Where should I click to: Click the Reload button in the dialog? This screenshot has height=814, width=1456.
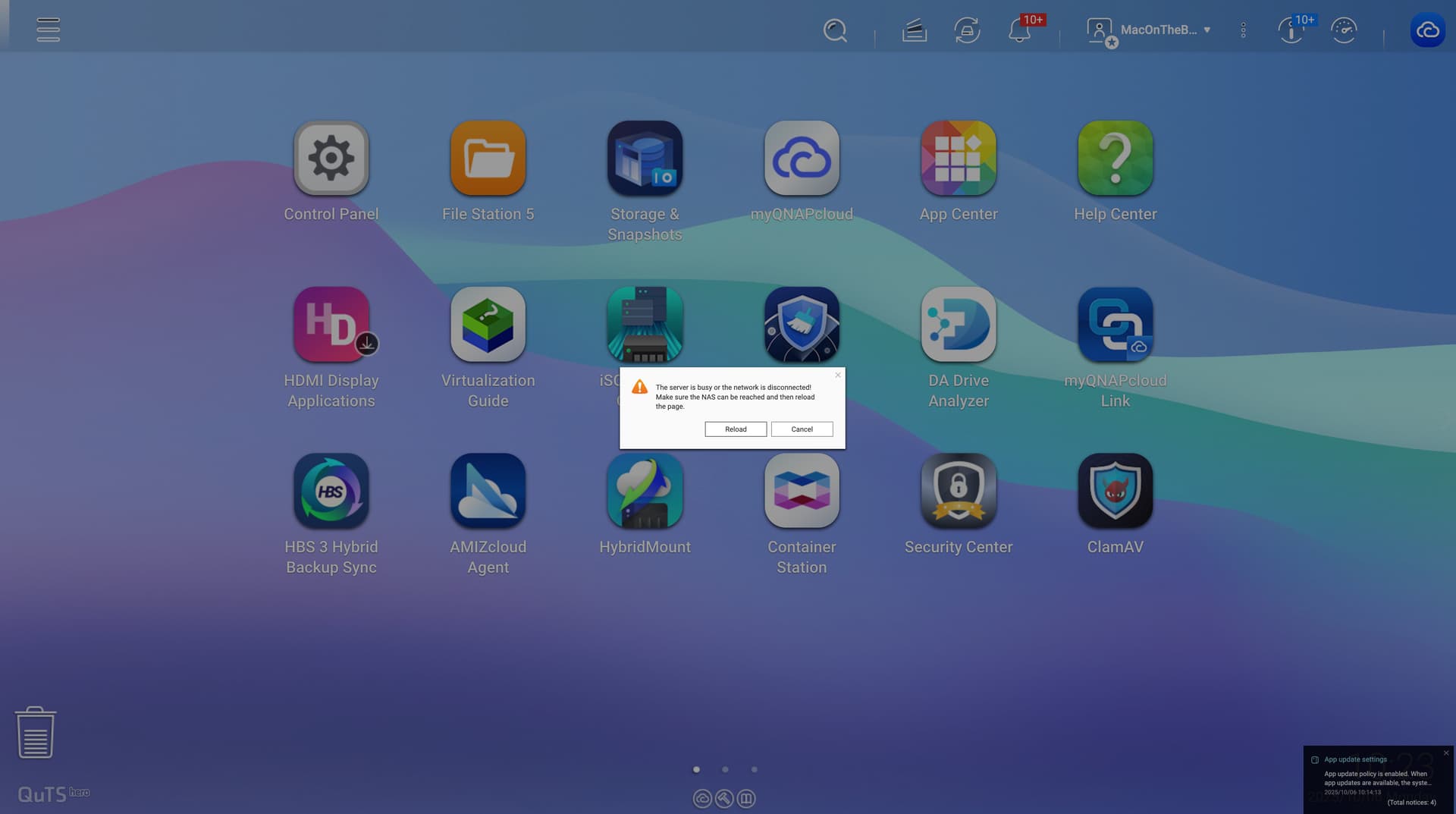(735, 429)
